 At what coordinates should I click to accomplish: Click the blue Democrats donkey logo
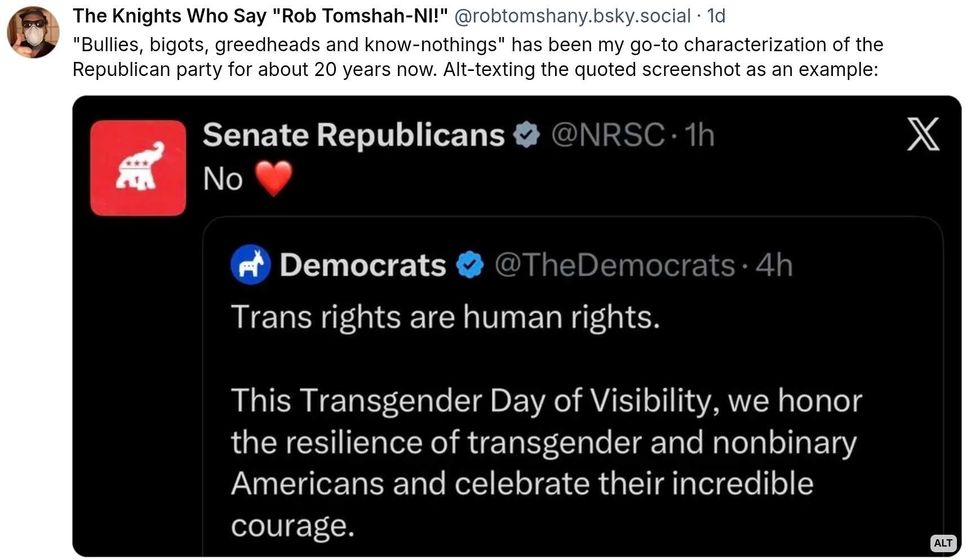250,265
